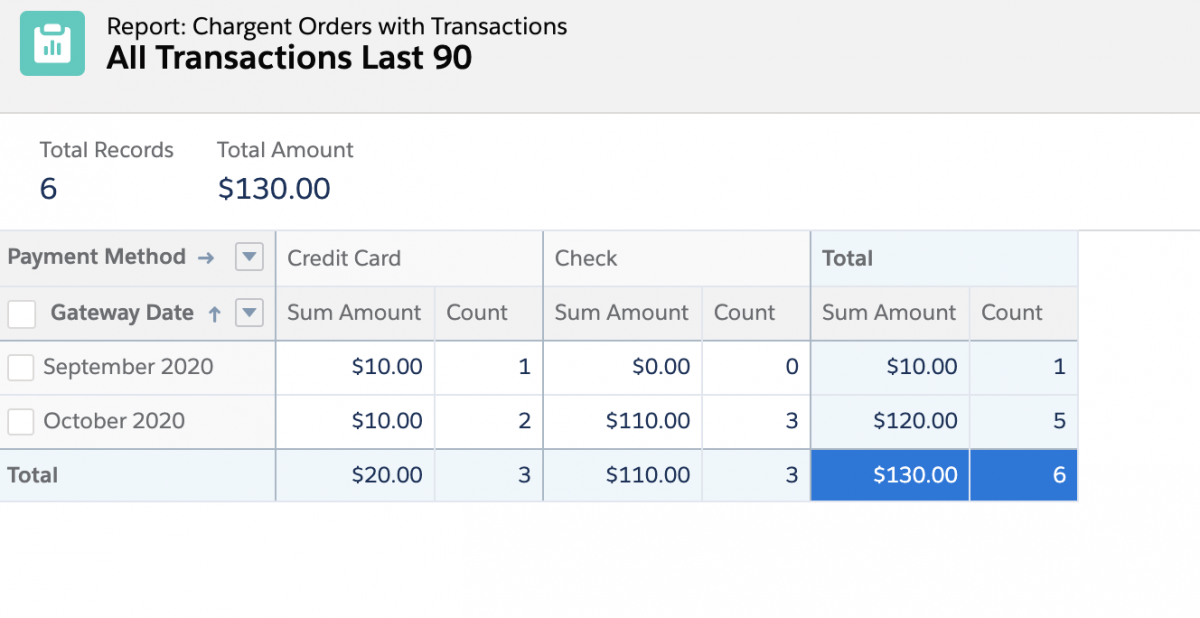
Task: Check the October 2020 row checkbox
Action: pos(21,422)
